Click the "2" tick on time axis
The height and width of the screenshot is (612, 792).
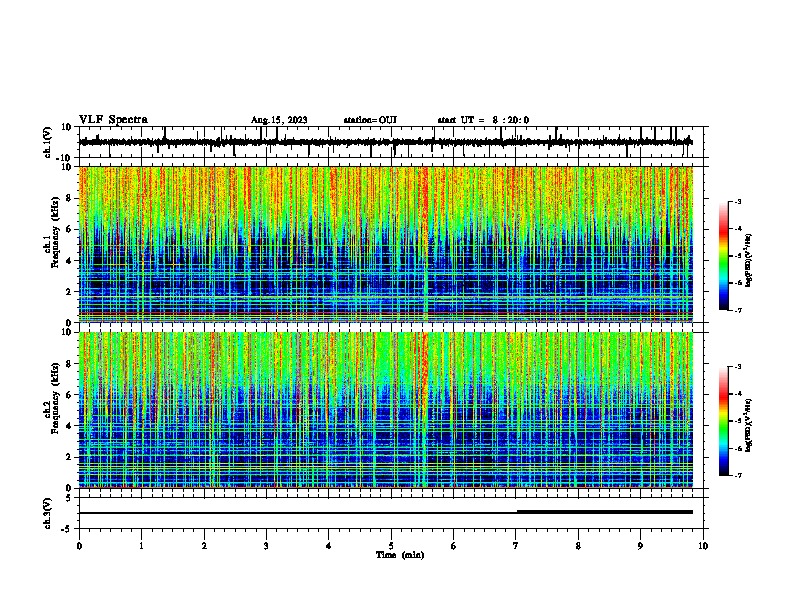(x=204, y=546)
